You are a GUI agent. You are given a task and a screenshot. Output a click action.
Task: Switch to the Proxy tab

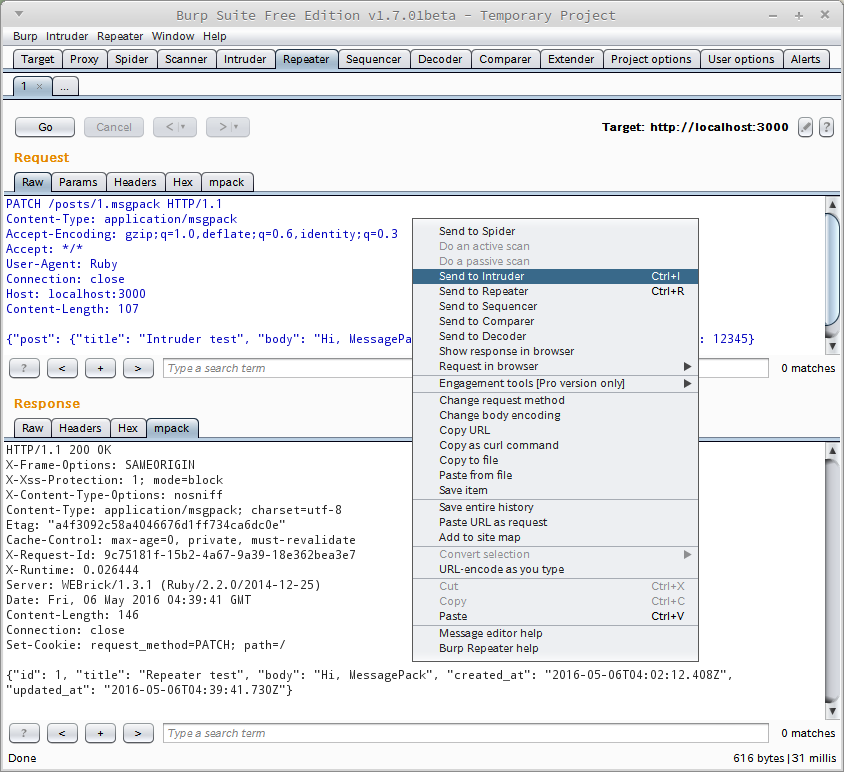pos(84,59)
